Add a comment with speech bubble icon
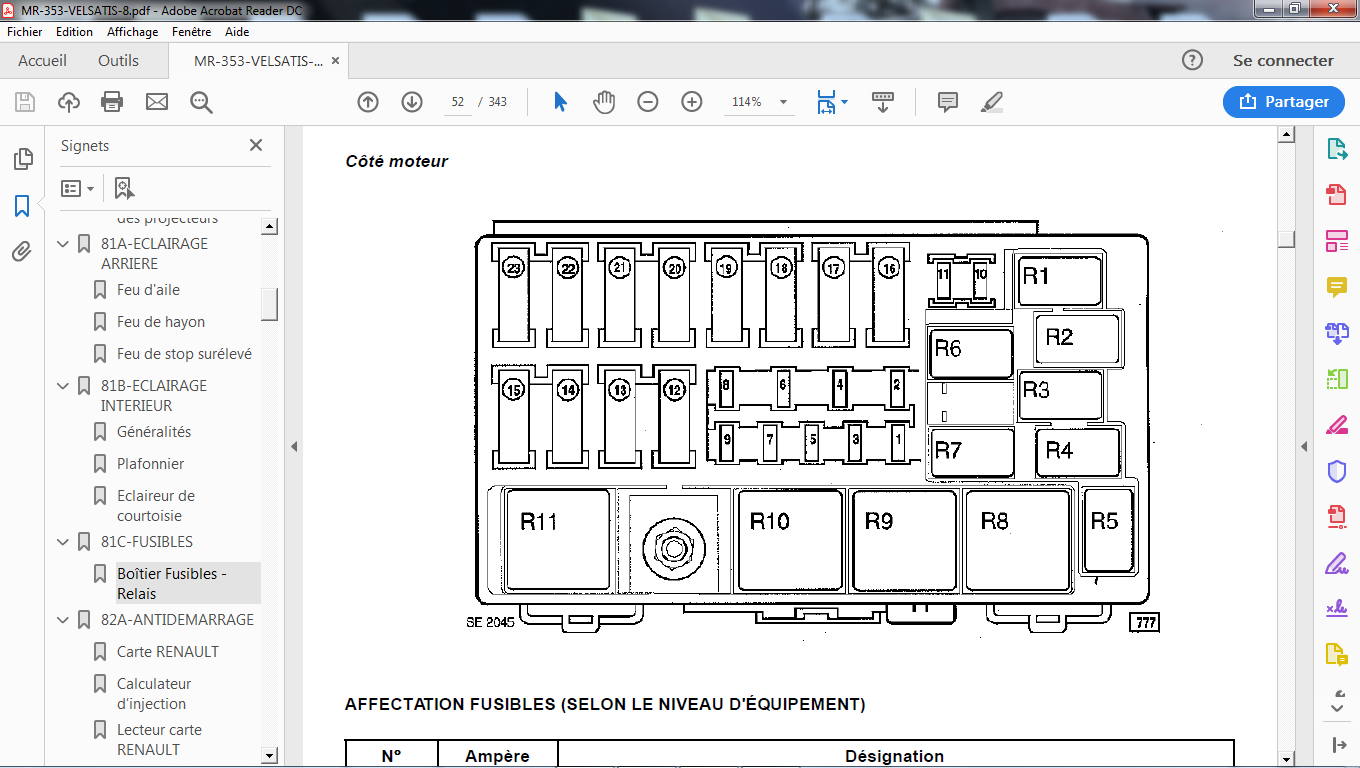The image size is (1360, 768). click(x=948, y=102)
